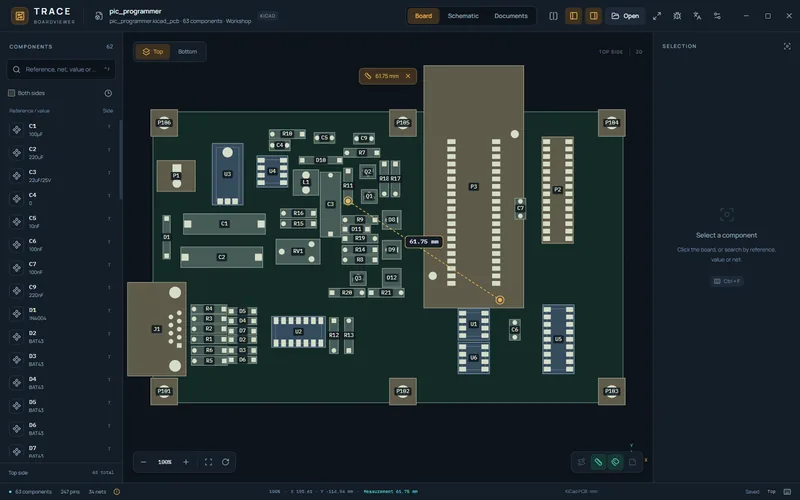
Task: Click the split view layout icon
Action: click(553, 16)
